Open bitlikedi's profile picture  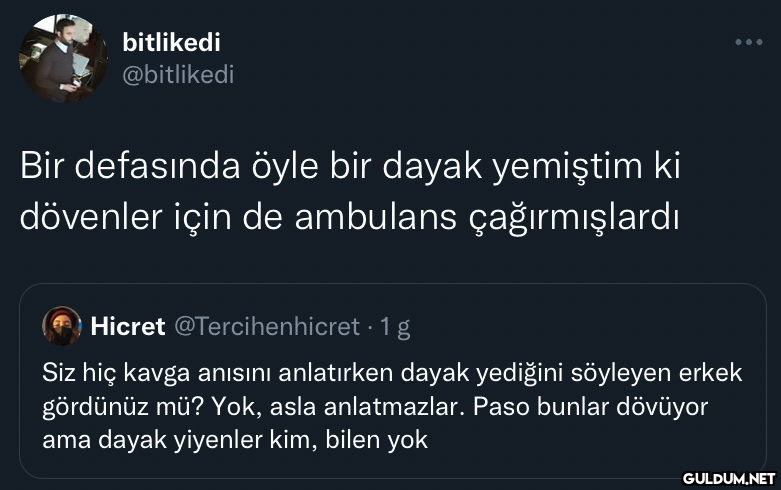tap(62, 59)
